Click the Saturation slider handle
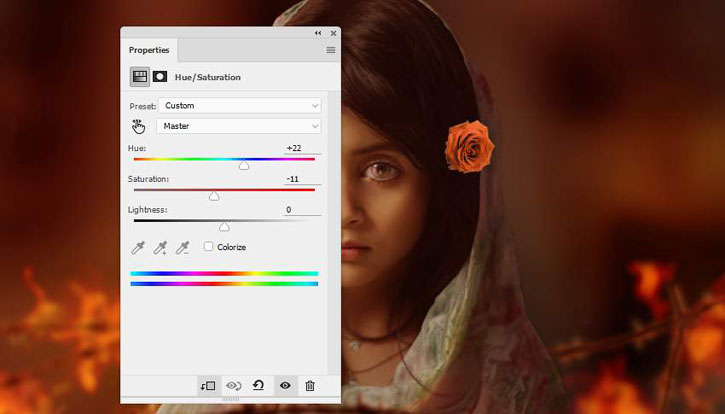Viewport: 725px width, 414px height. click(x=214, y=196)
